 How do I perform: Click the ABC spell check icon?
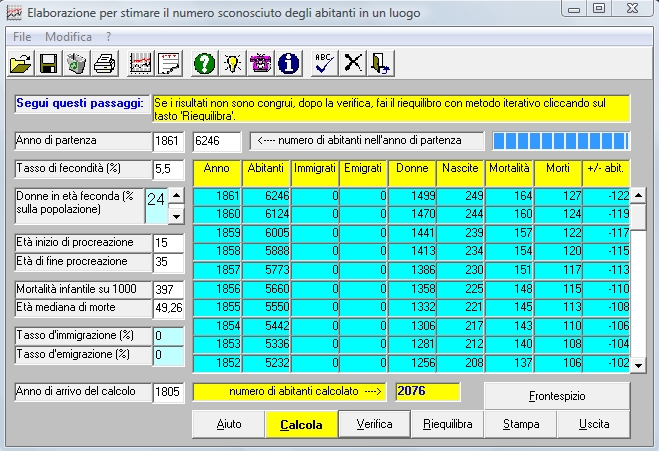(325, 63)
